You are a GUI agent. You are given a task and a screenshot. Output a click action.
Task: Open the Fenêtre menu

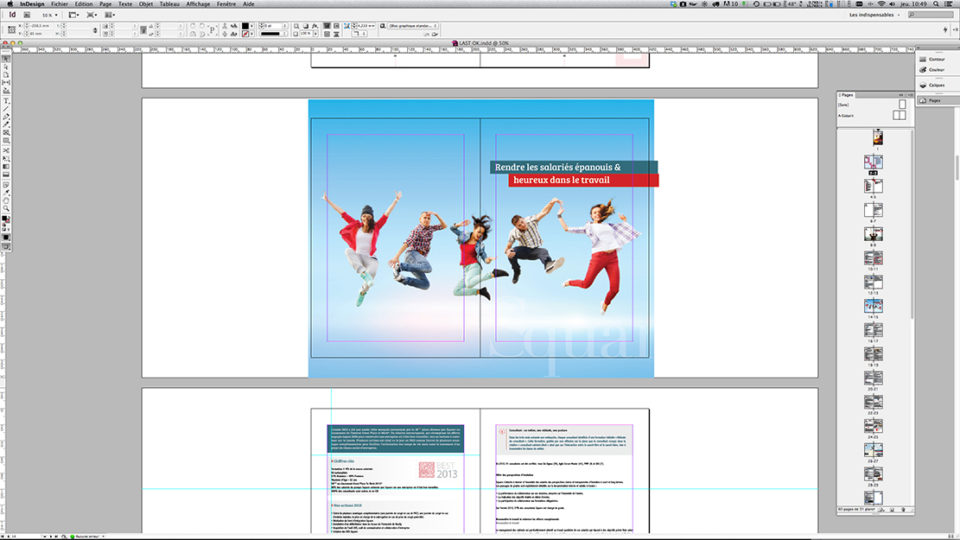pyautogui.click(x=227, y=4)
